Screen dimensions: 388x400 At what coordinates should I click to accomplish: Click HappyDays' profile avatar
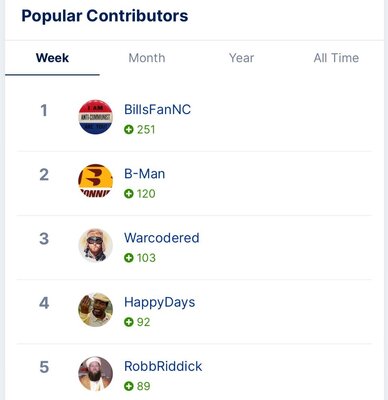[x=96, y=310]
